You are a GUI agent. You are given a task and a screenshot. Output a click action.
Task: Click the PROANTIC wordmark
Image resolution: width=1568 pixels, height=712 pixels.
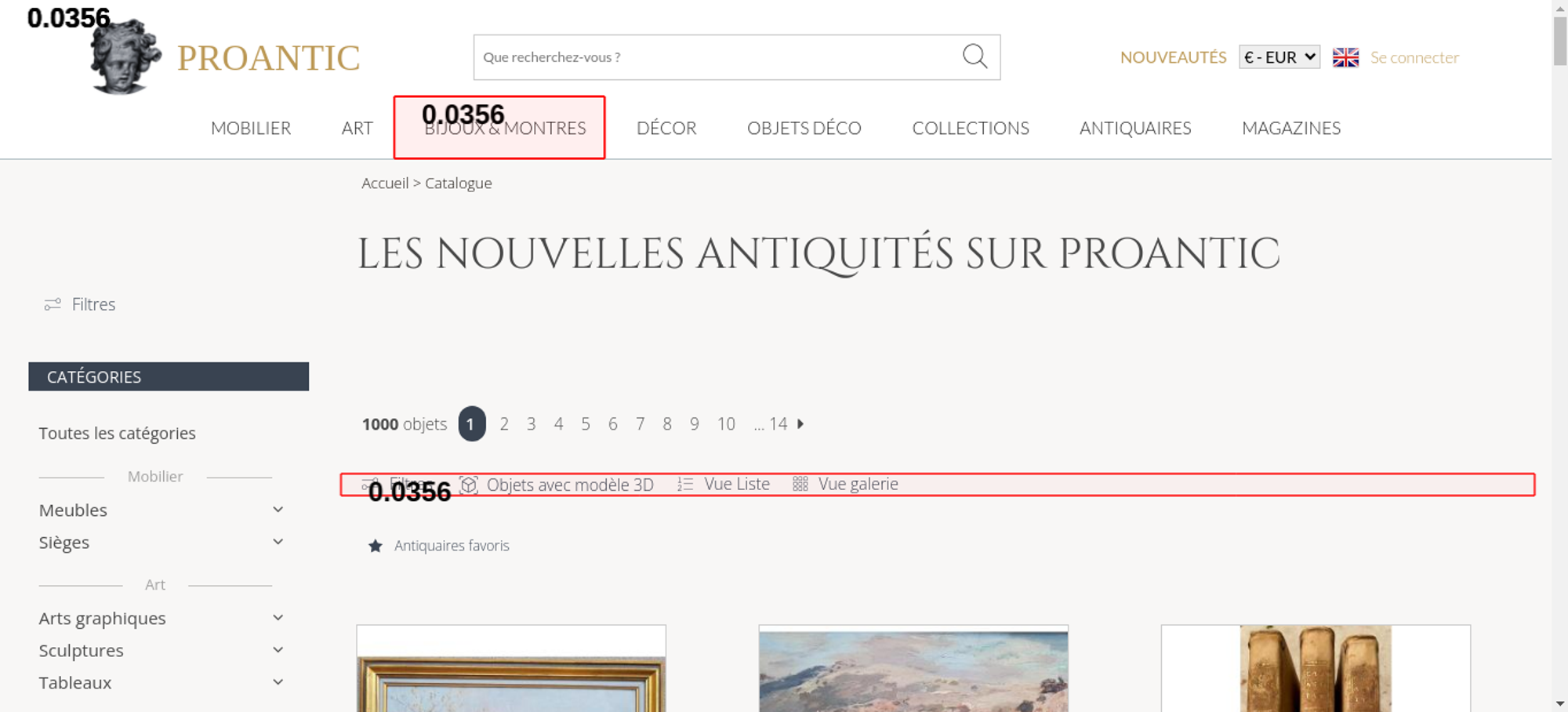point(268,58)
